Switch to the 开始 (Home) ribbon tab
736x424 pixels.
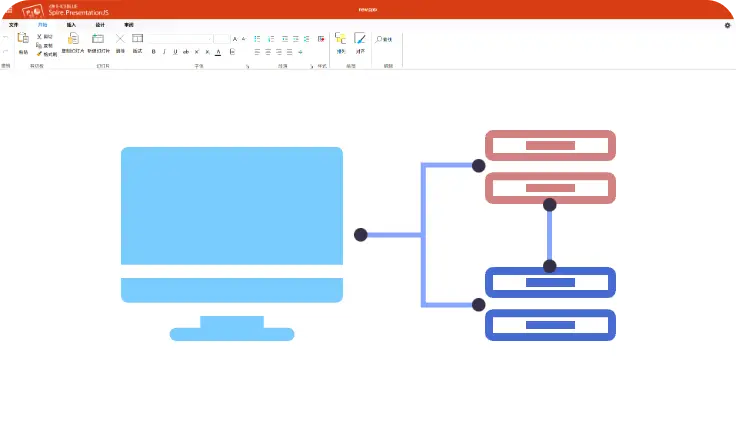(42, 25)
